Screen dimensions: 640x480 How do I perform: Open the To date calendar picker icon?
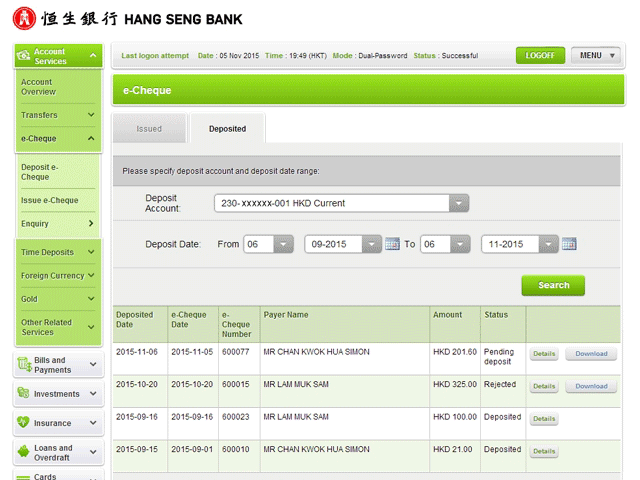pyautogui.click(x=569, y=244)
